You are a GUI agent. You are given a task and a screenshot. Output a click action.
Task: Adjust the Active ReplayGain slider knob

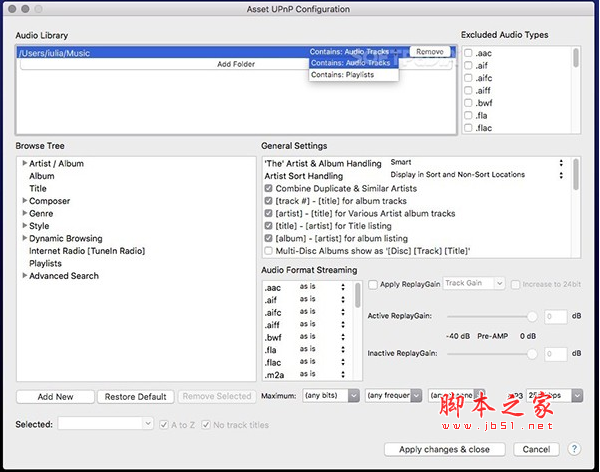(532, 317)
